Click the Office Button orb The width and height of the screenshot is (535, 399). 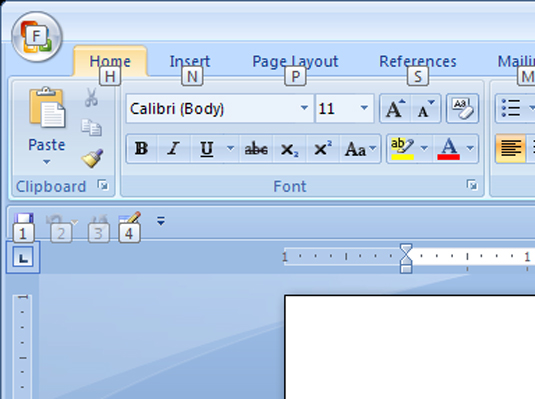click(37, 37)
